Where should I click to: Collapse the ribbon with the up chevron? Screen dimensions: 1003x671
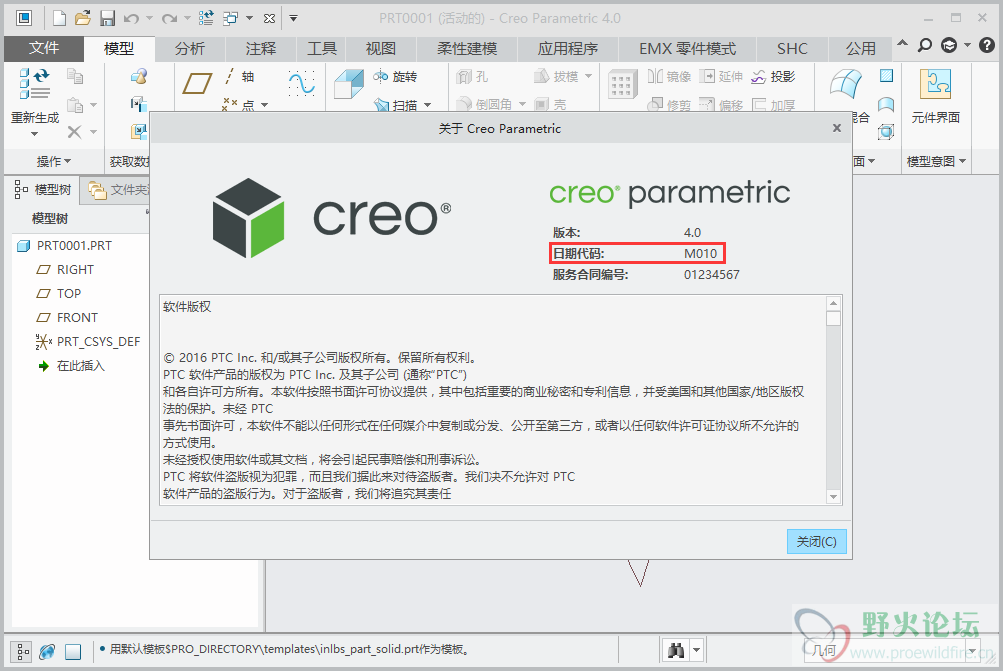coord(902,43)
